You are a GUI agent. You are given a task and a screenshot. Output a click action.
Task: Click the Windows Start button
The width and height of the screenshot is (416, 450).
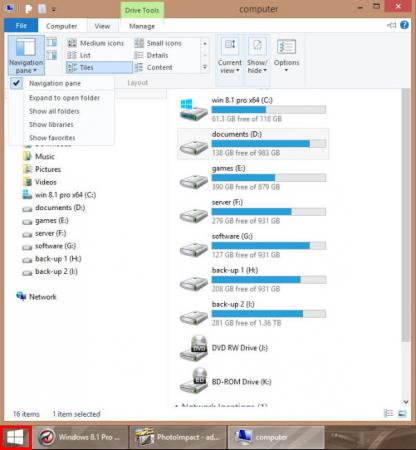[15, 437]
